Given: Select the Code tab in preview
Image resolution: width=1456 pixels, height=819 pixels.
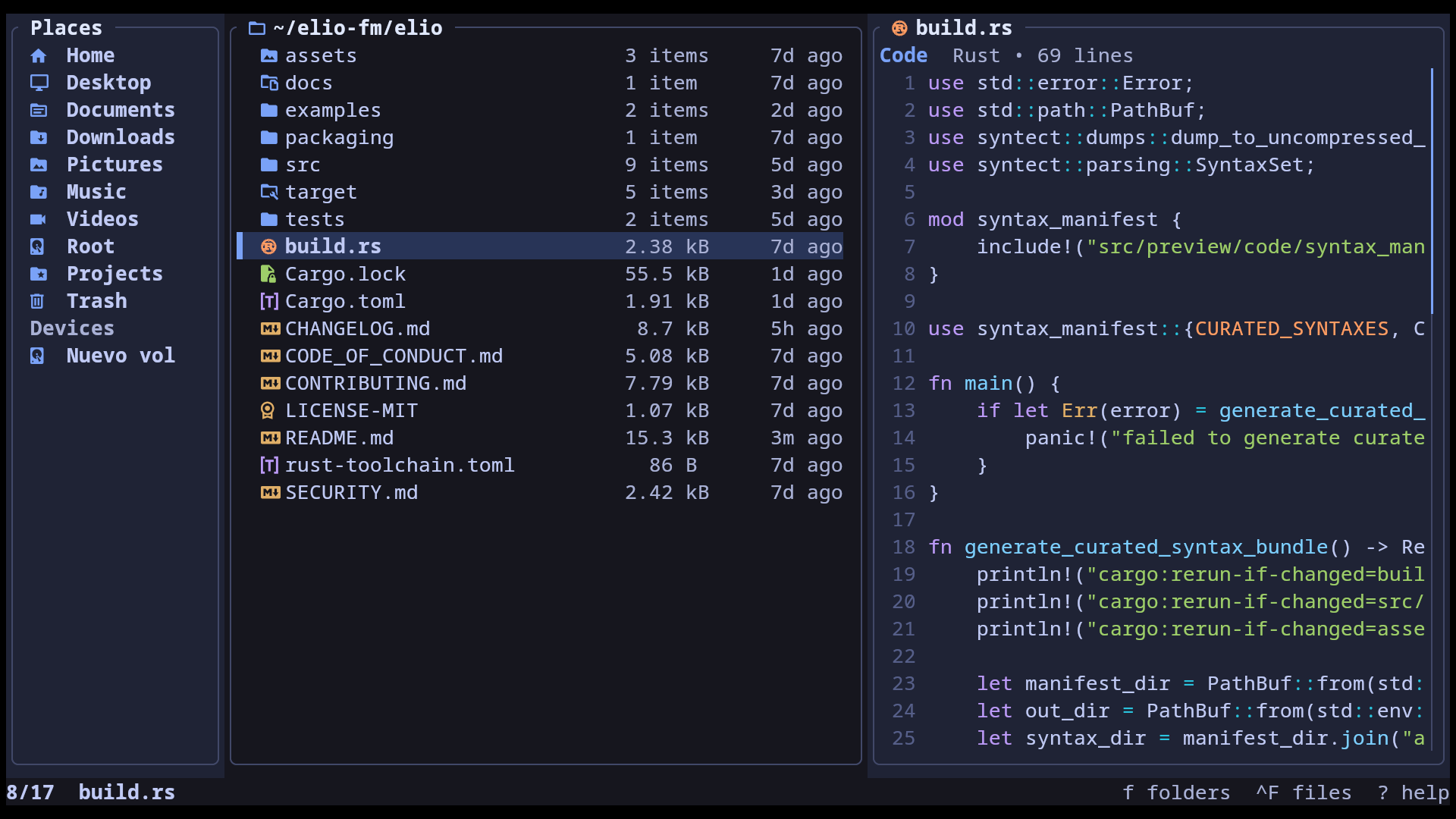Looking at the screenshot, I should click(x=903, y=56).
